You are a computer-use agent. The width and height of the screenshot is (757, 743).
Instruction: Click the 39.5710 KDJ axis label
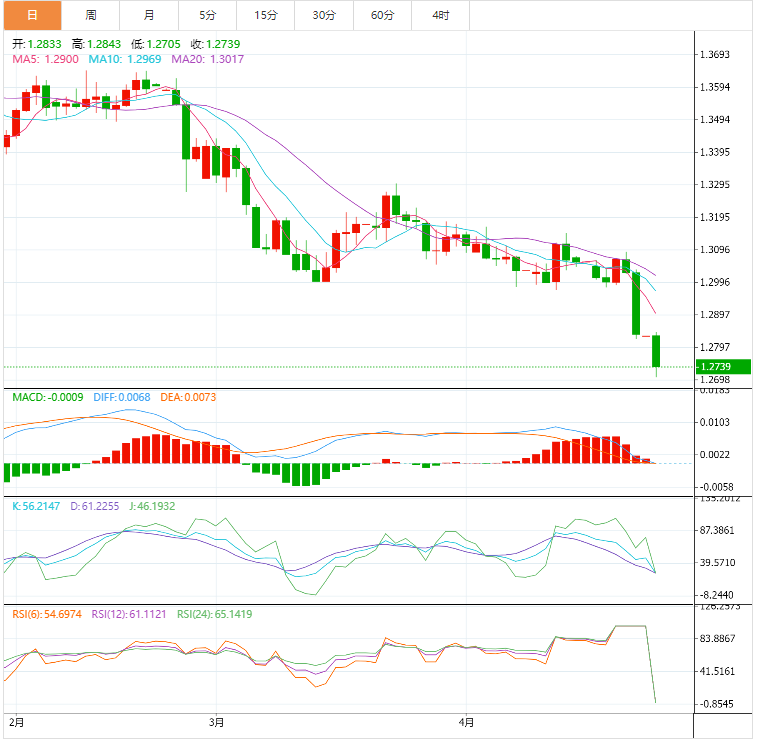(717, 563)
